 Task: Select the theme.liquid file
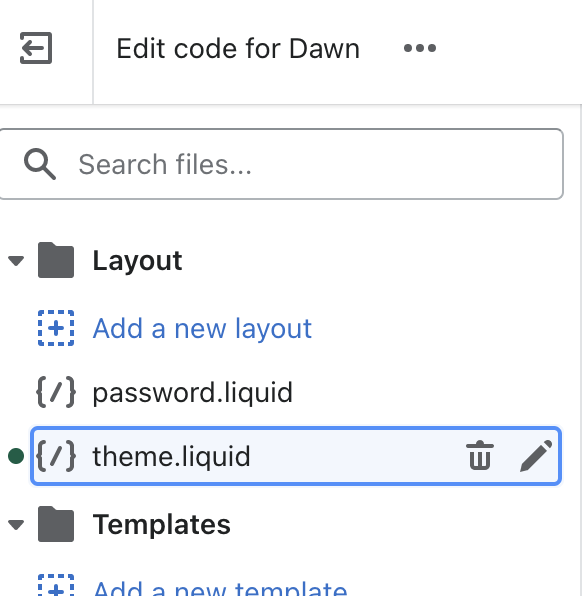(296, 456)
